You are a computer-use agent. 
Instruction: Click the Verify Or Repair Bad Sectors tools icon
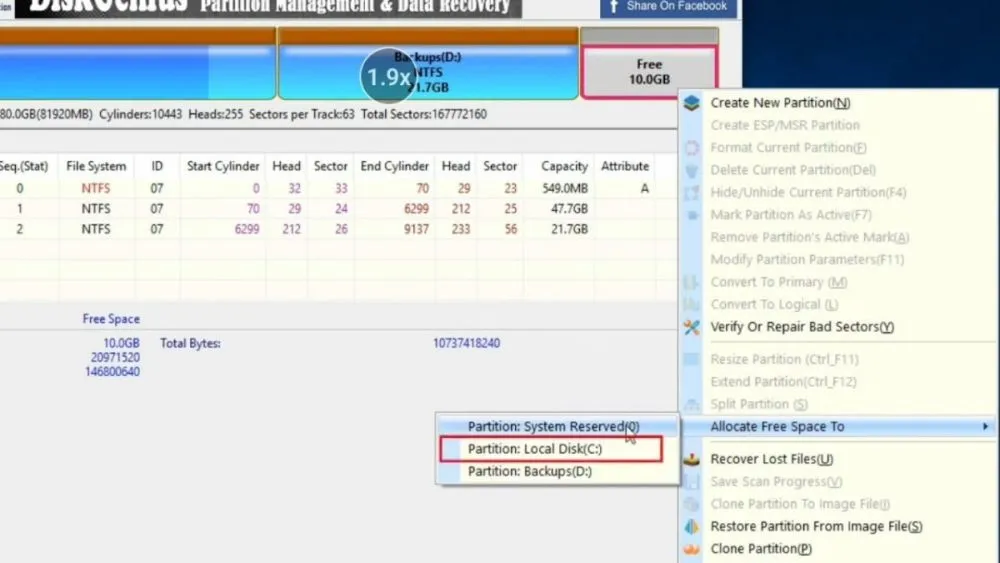692,327
